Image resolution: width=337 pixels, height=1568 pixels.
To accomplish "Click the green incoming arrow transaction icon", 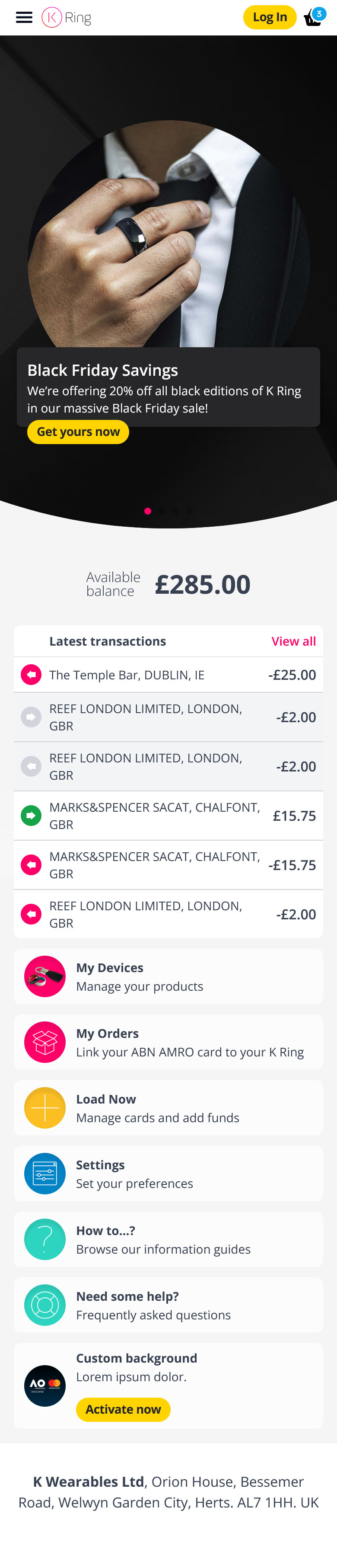I will click(31, 815).
